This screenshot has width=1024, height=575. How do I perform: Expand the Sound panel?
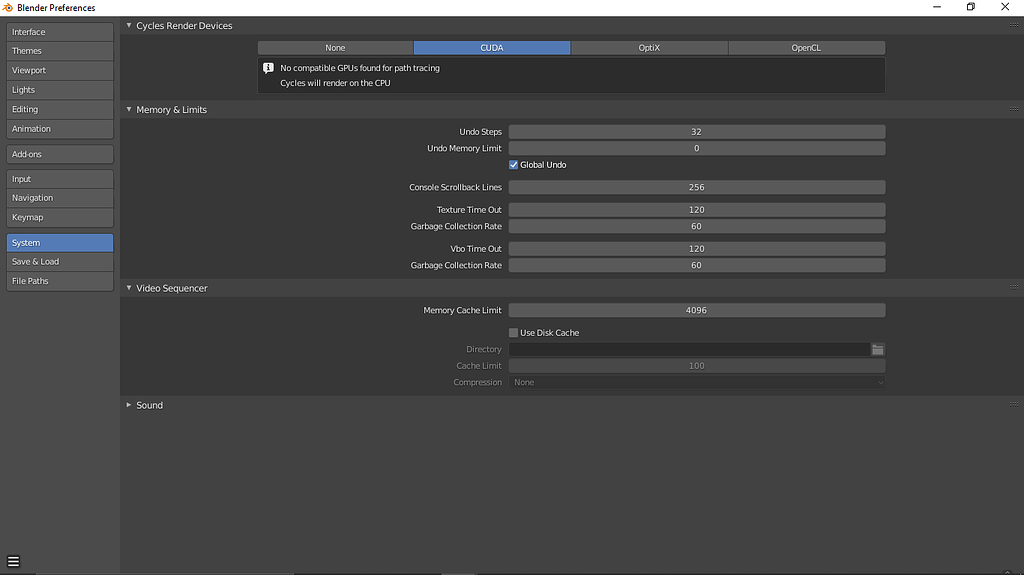coord(129,404)
